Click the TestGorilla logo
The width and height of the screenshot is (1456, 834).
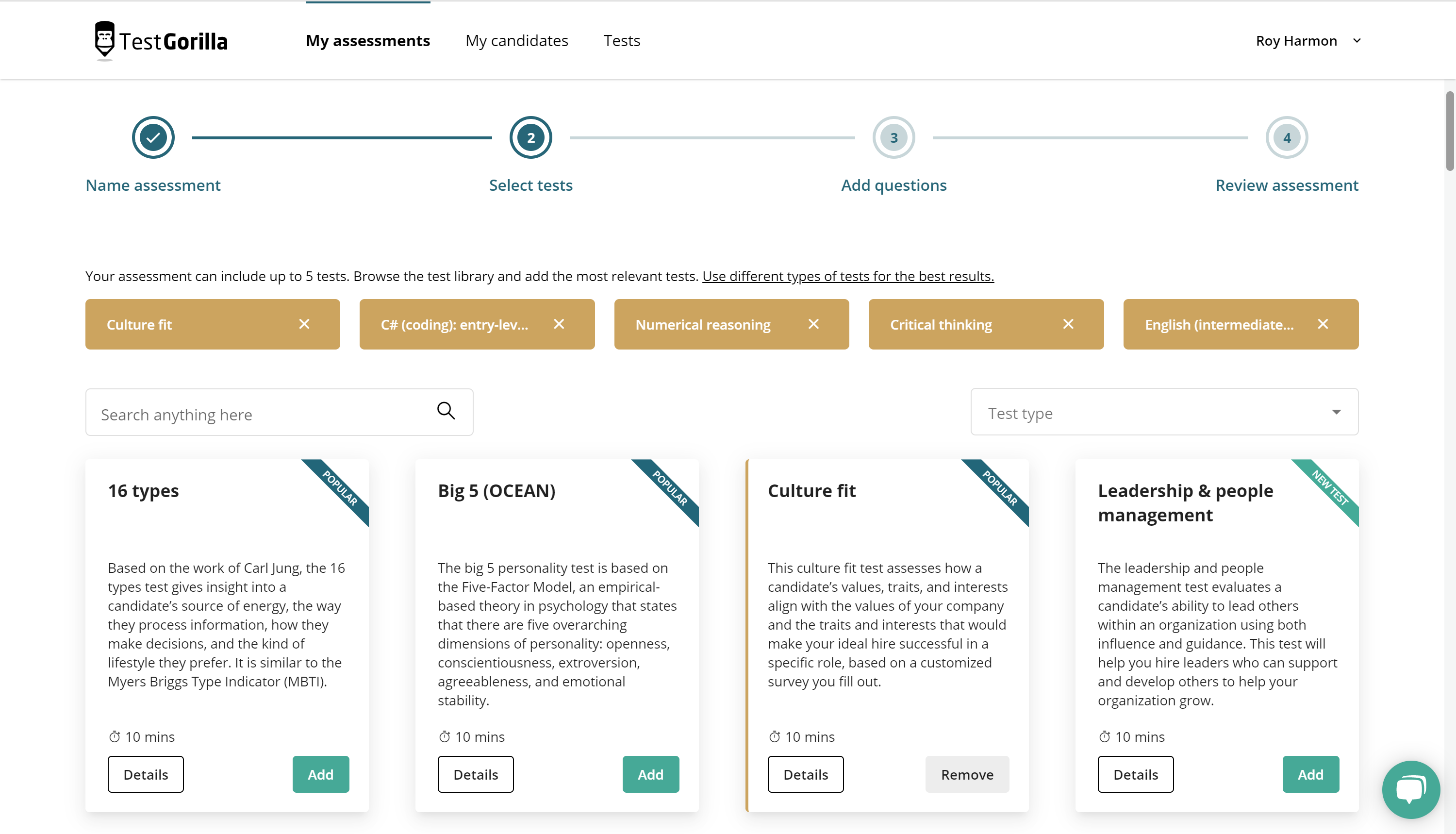click(161, 41)
